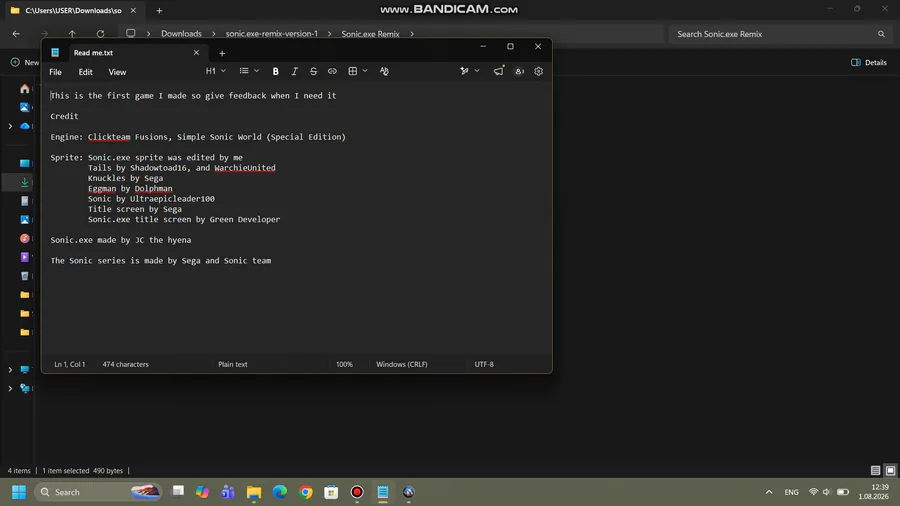The width and height of the screenshot is (900, 506).
Task: Click the UTF-8 encoding status entry
Action: tap(484, 364)
